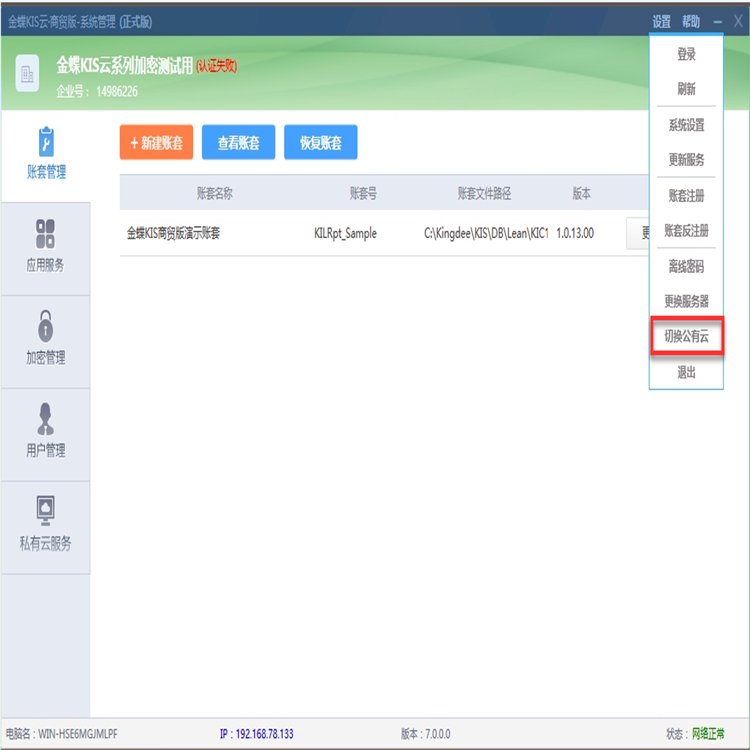
Task: Choose 系统设置 menu entry
Action: click(686, 125)
